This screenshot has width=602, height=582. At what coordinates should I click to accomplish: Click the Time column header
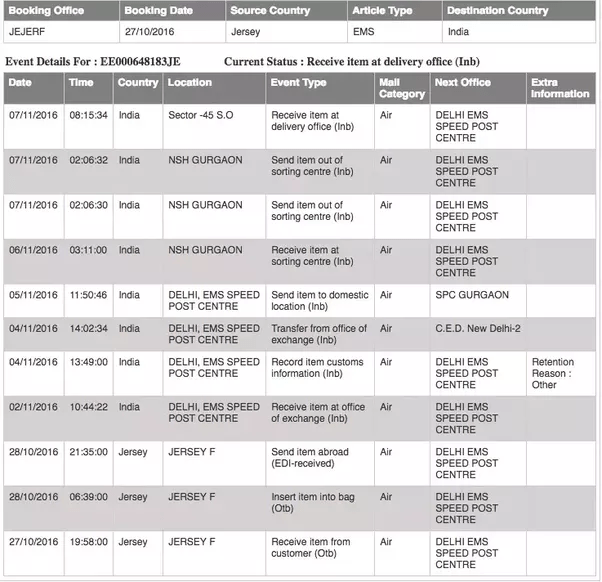pos(89,88)
